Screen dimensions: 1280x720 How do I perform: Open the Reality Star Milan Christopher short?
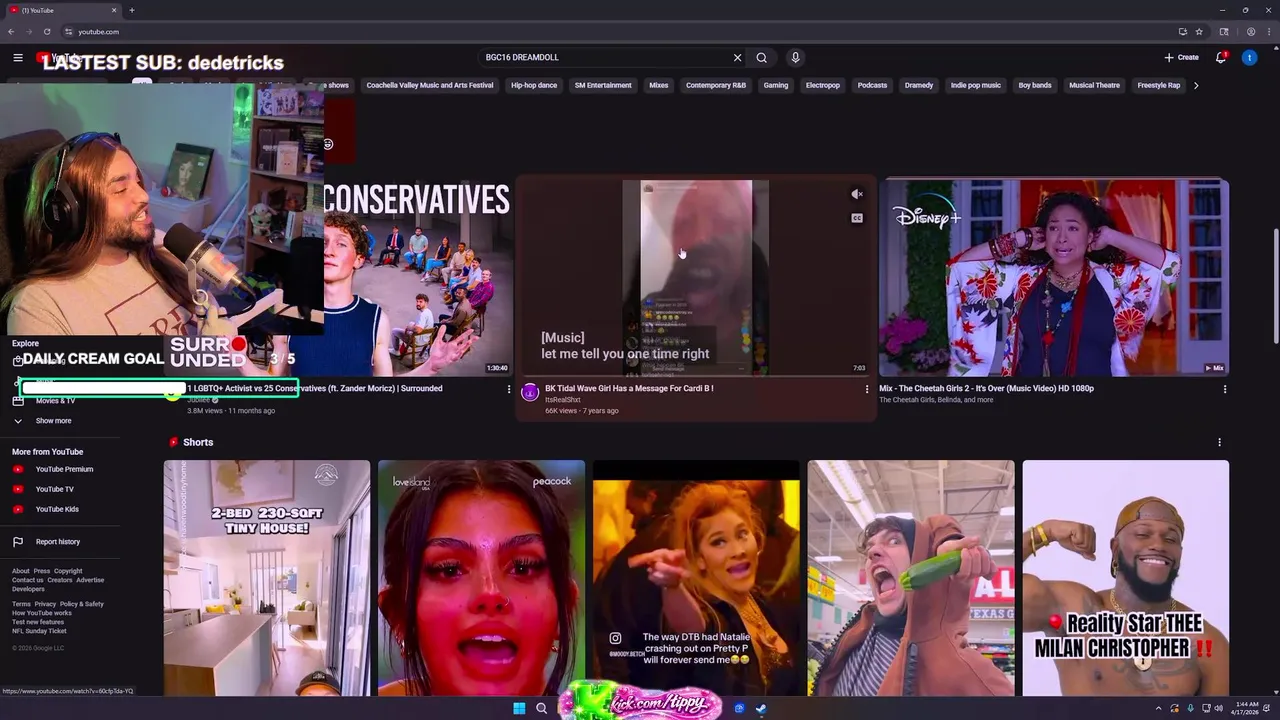(x=1125, y=578)
